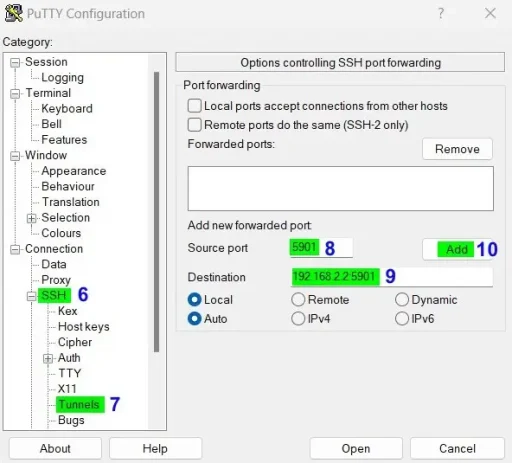This screenshot has width=512, height=463.
Task: Select Host keys under SSH
Action: (x=84, y=327)
